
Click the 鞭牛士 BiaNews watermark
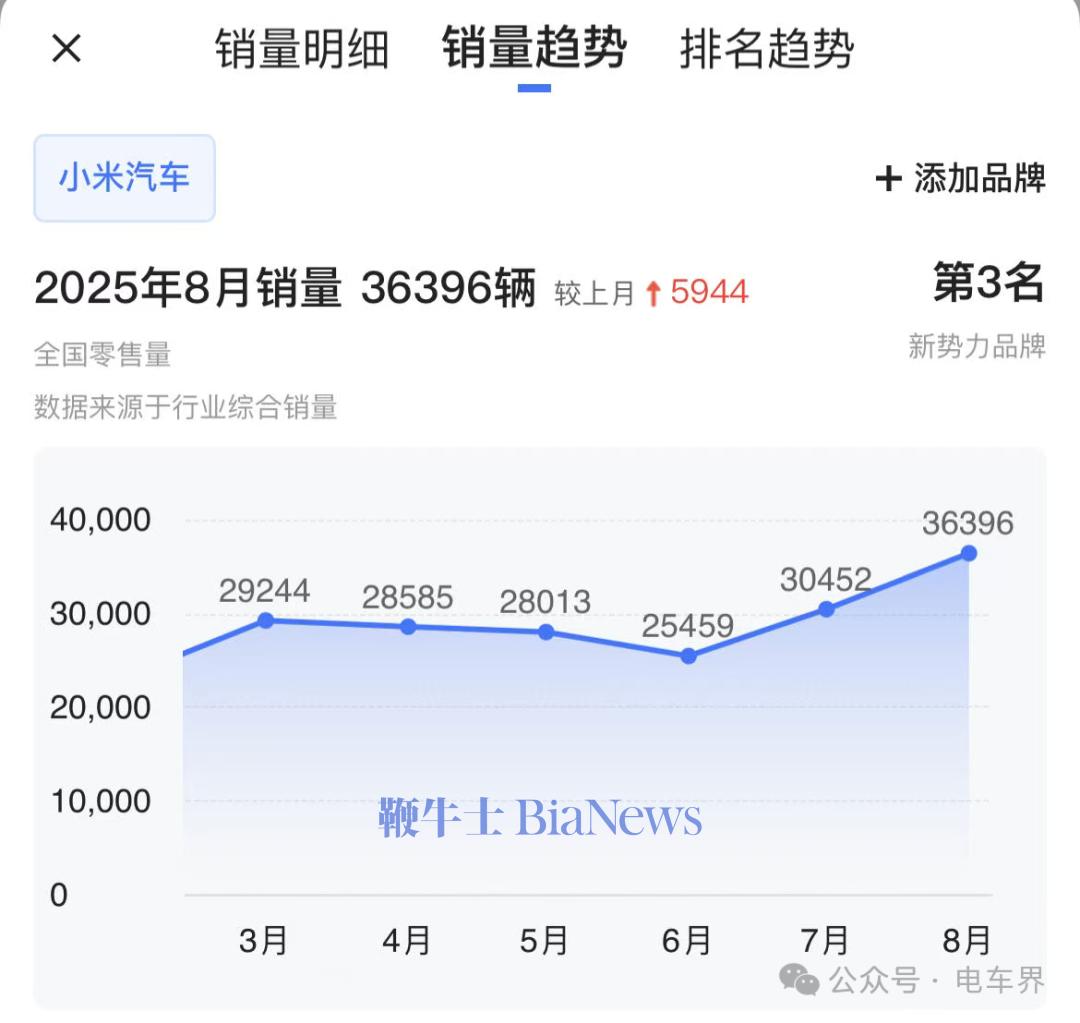(540, 818)
